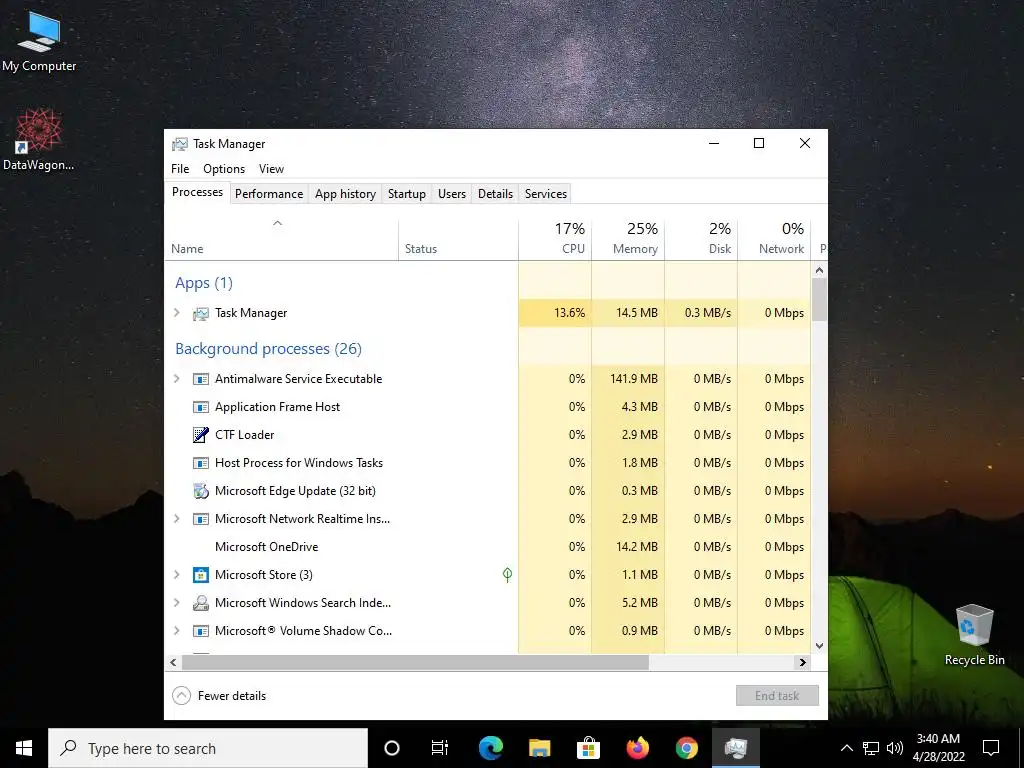1024x768 pixels.
Task: Click the Antimalware Service Executable icon
Action: point(200,379)
